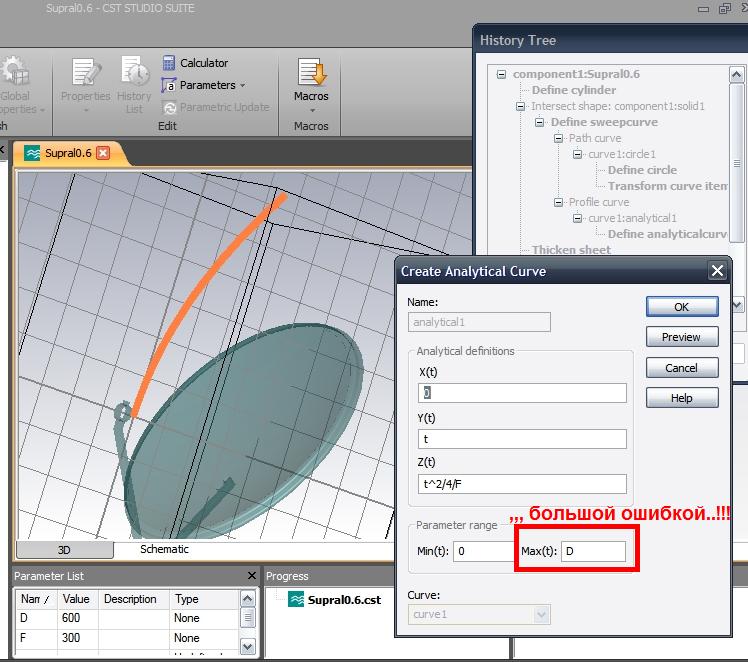Collapse the Path curve tree node
Screen dimensions: 748x662
(559, 138)
